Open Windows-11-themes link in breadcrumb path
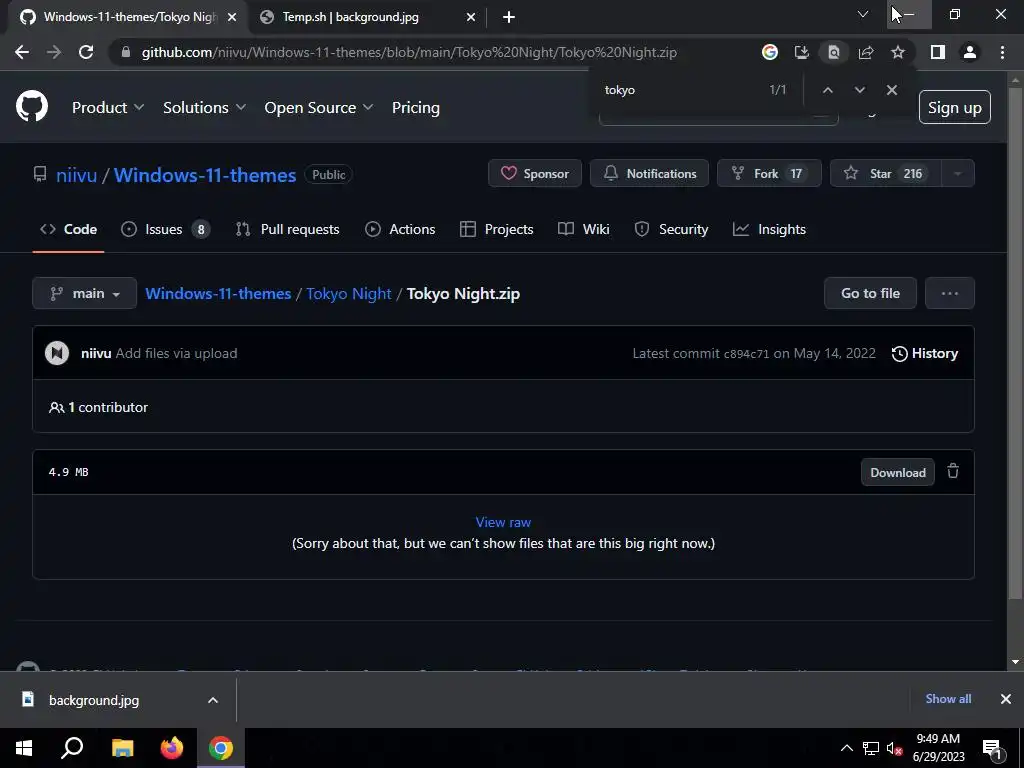Screen dimensions: 1024x768 coord(218,293)
